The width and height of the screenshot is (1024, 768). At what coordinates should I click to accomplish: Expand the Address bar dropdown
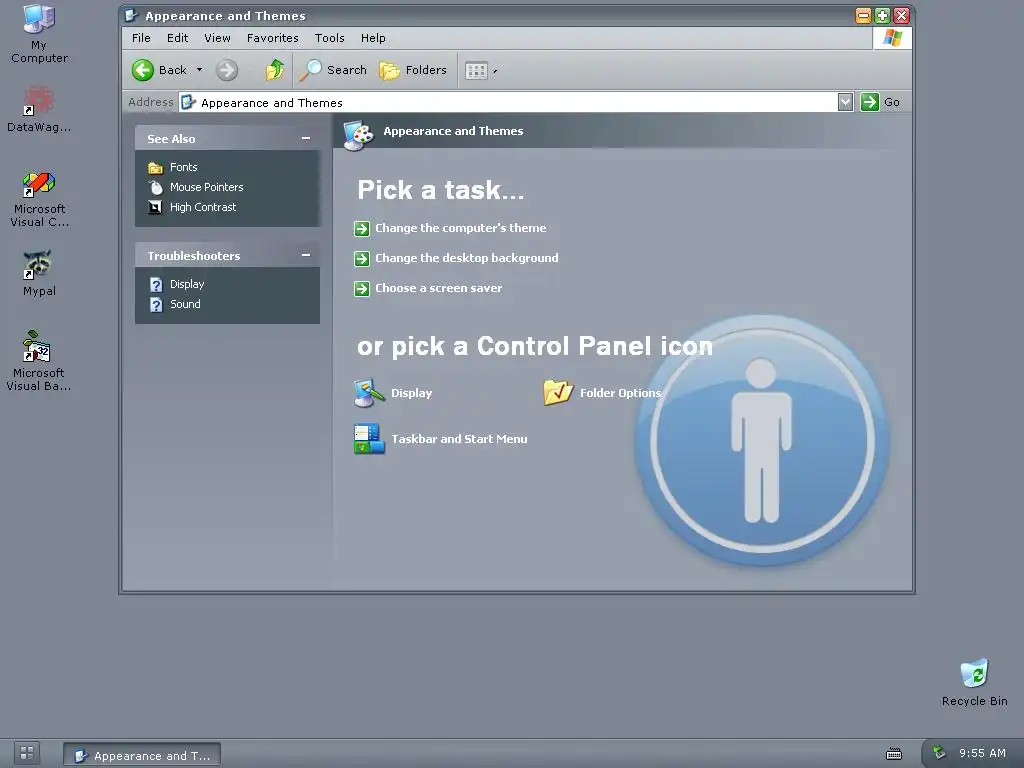click(845, 102)
